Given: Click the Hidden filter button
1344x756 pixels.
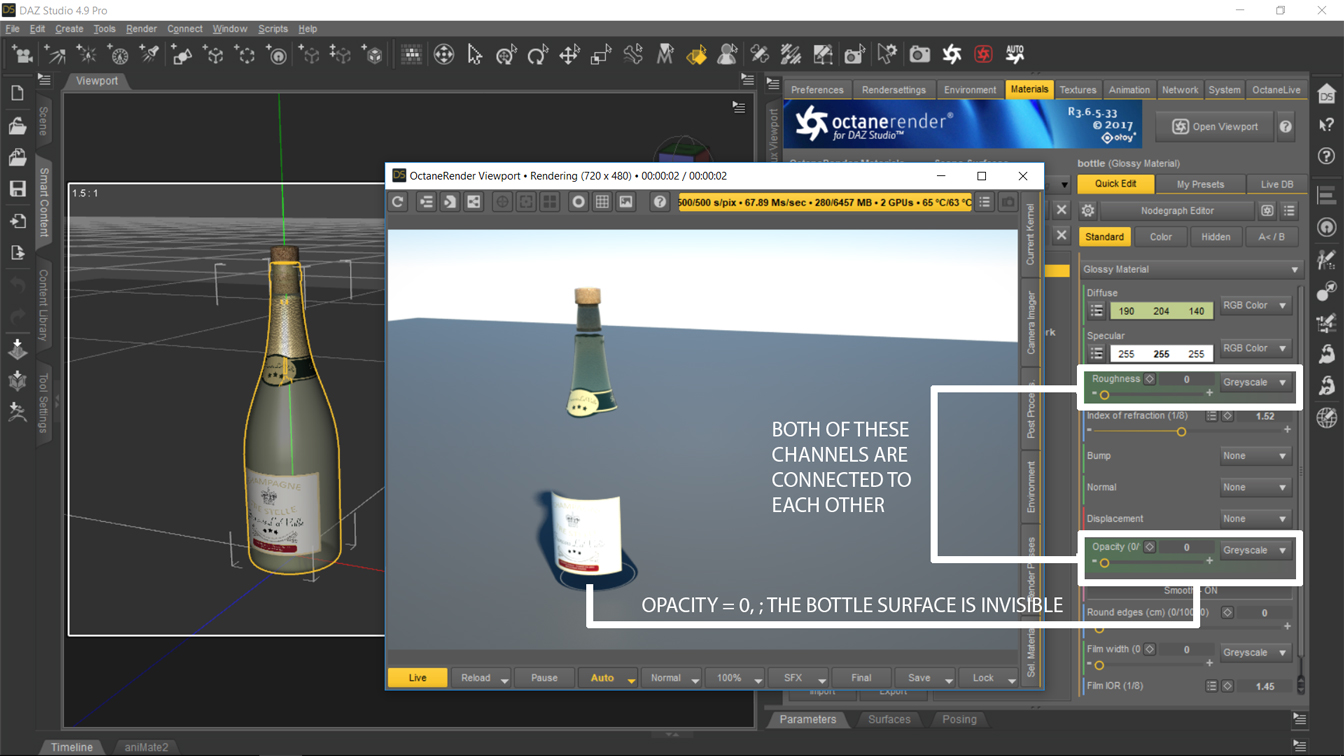Looking at the screenshot, I should click(1215, 237).
